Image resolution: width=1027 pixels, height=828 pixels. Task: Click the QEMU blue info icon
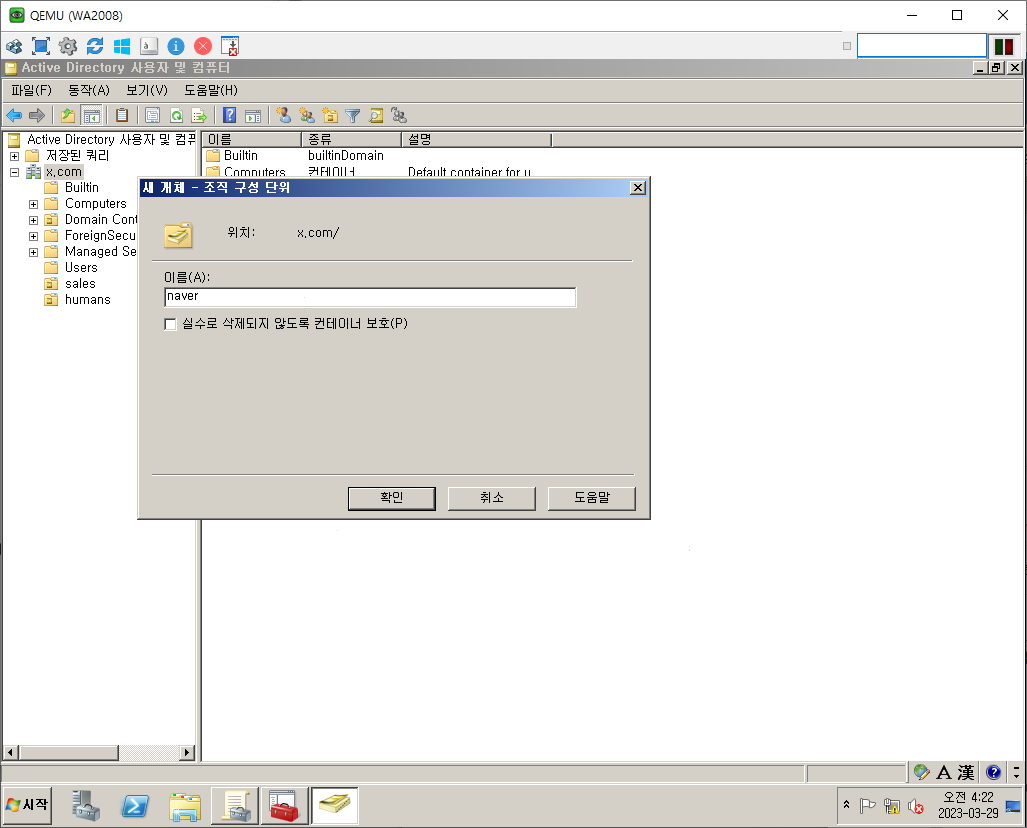(x=176, y=46)
